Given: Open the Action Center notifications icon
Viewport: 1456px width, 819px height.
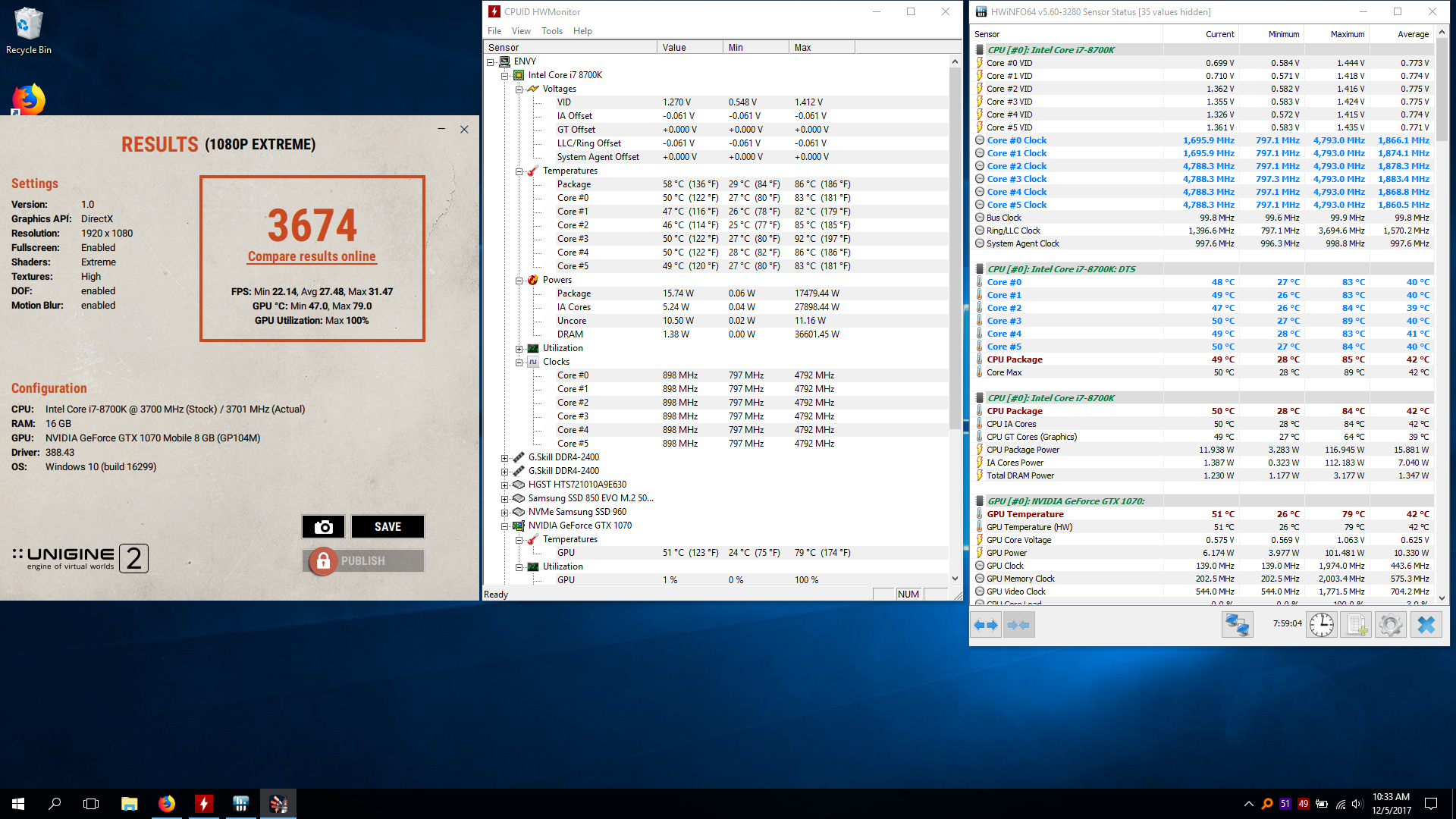Looking at the screenshot, I should tap(1431, 804).
